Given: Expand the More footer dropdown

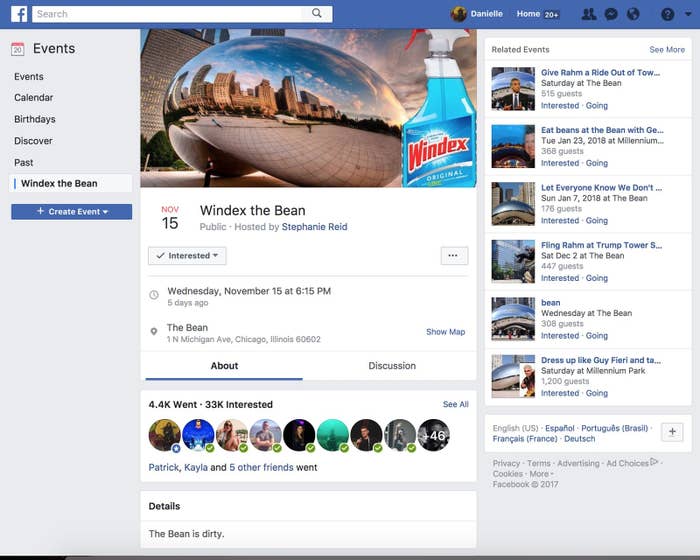Looking at the screenshot, I should click(541, 474).
